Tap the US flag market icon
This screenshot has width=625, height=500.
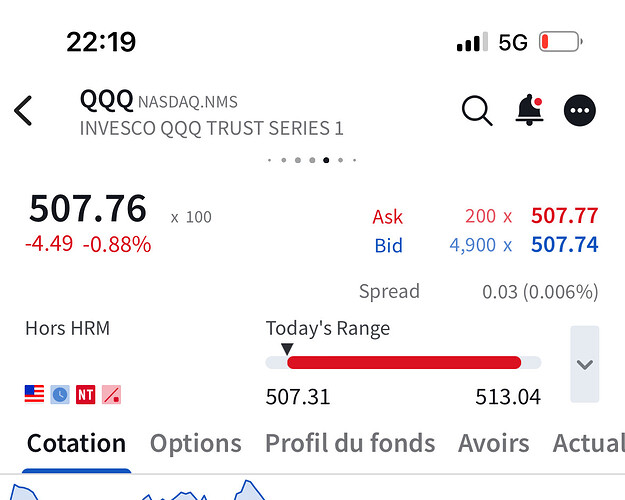[34, 394]
